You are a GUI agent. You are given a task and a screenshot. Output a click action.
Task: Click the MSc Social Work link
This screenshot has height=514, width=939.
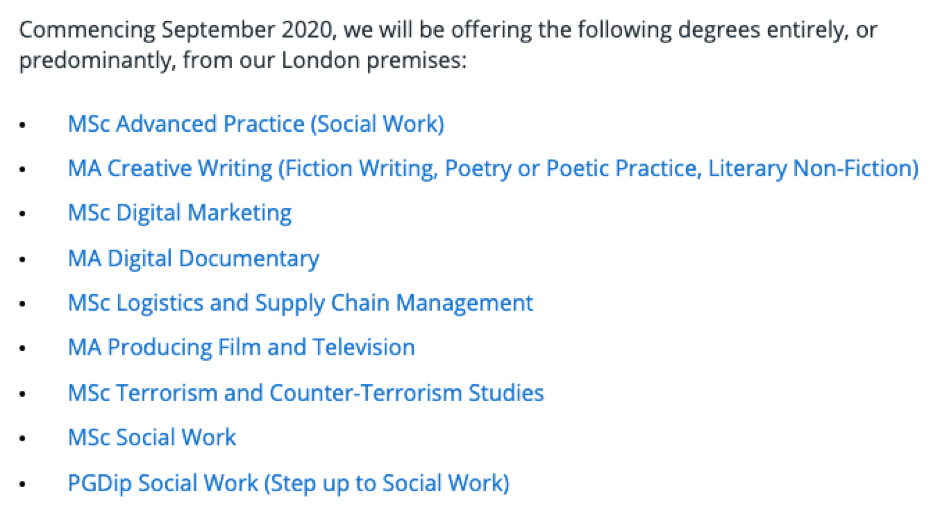[x=152, y=438]
